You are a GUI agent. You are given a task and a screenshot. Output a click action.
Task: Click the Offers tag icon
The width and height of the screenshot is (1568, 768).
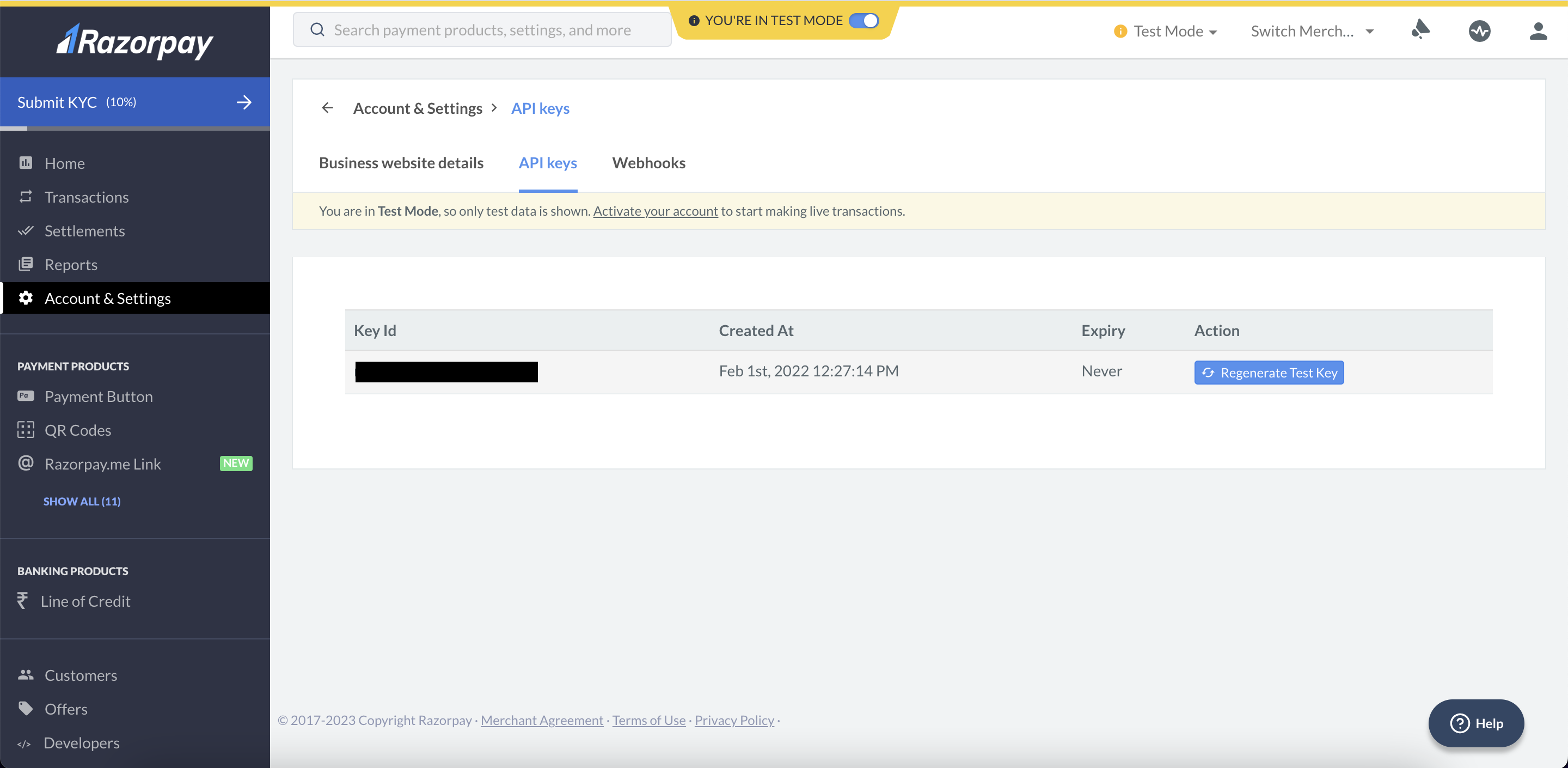point(26,708)
